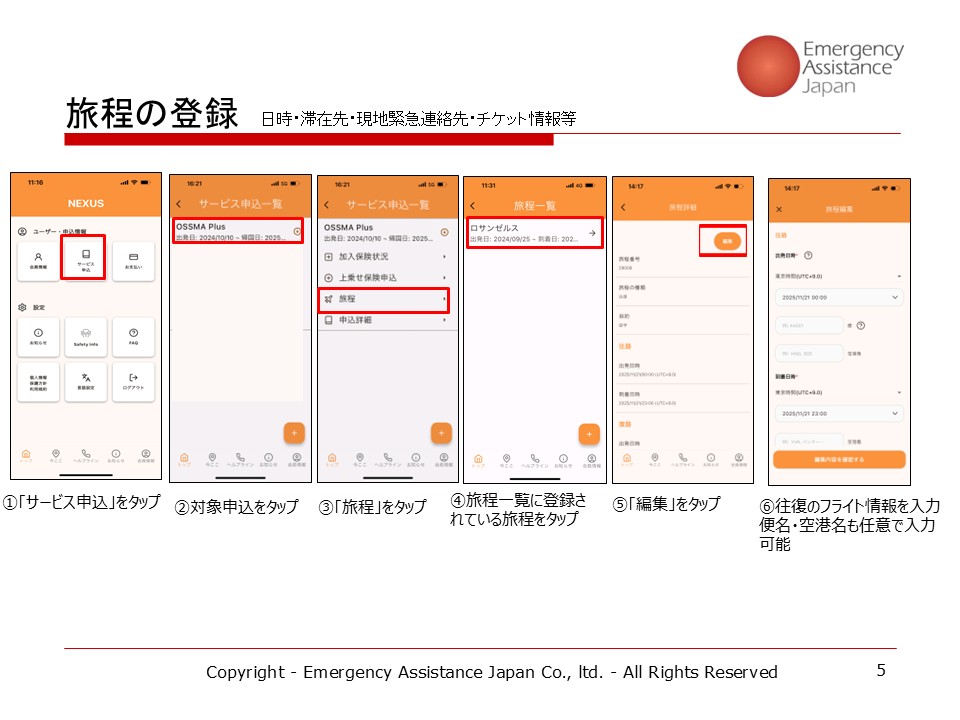The height and width of the screenshot is (720, 960).
Task: Expand the 加入保険状況 row
Action: [384, 257]
